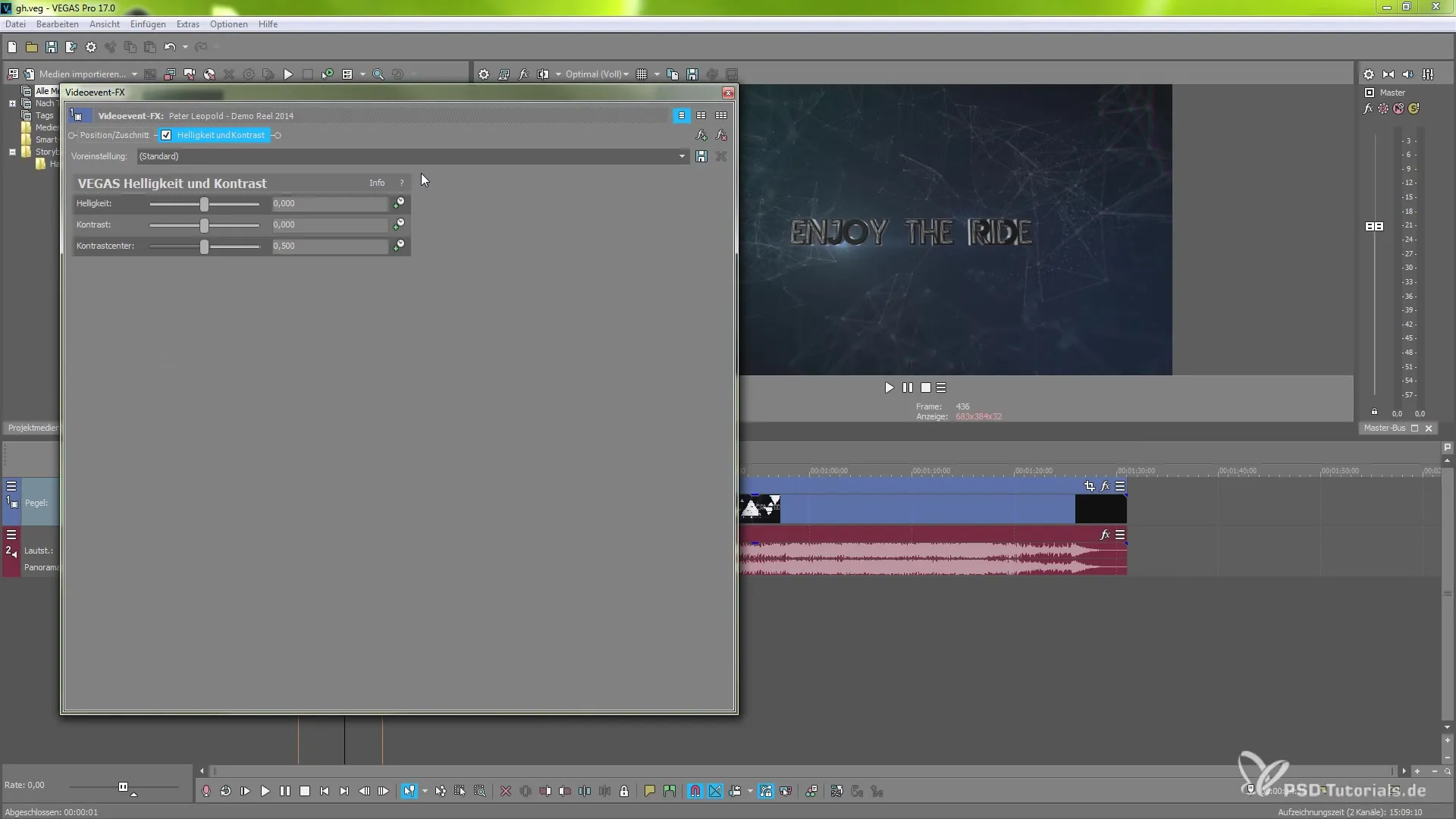Image resolution: width=1456 pixels, height=819 pixels.
Task: Click the Master-Bus tab
Action: coord(1385,428)
